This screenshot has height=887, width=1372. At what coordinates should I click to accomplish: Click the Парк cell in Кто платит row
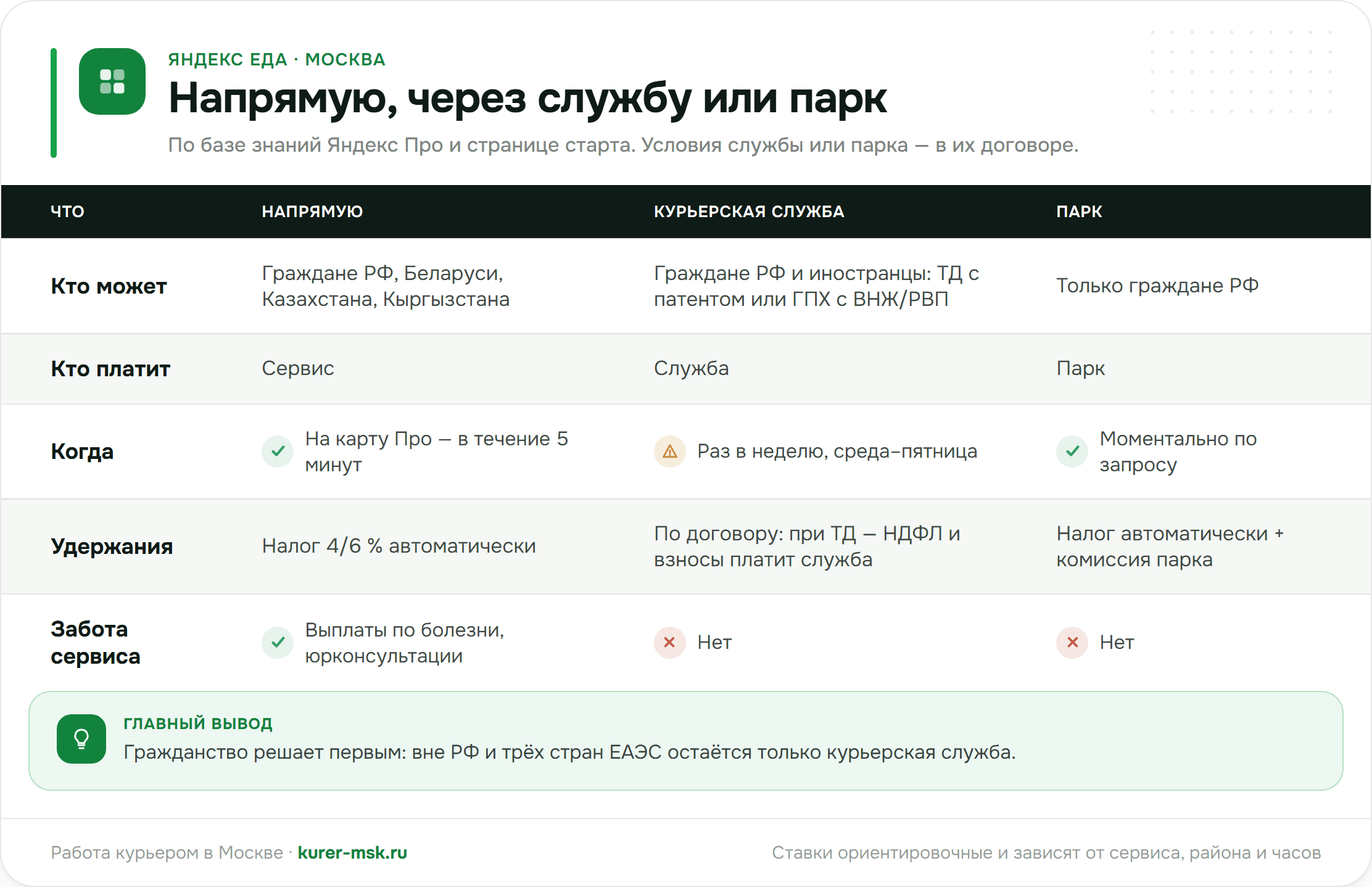1081,368
